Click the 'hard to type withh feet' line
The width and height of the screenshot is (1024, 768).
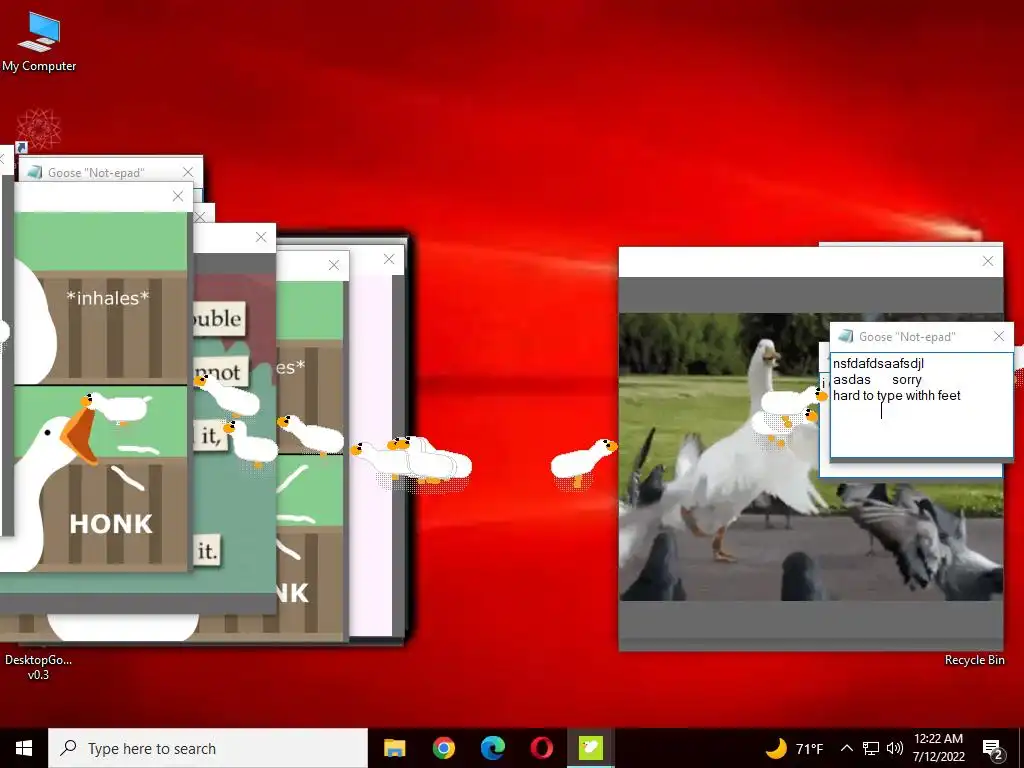pos(897,395)
